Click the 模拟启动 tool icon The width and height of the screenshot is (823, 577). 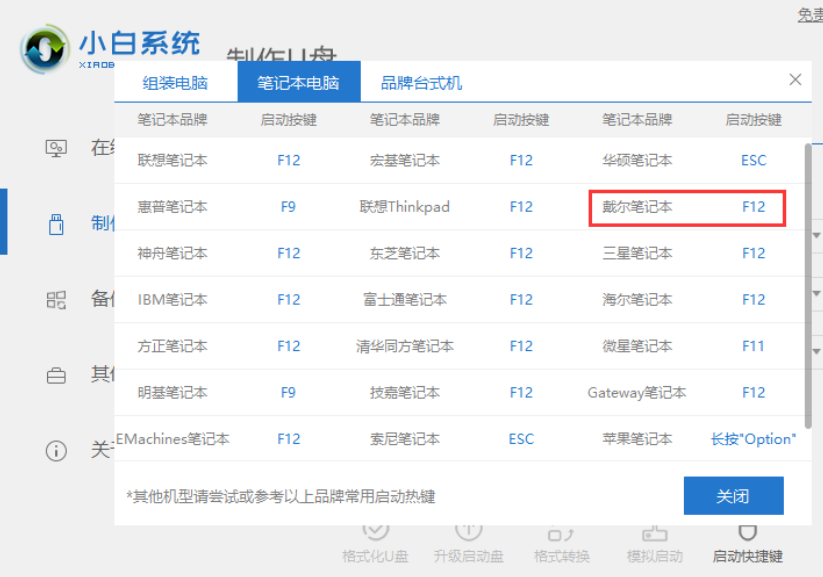point(654,532)
